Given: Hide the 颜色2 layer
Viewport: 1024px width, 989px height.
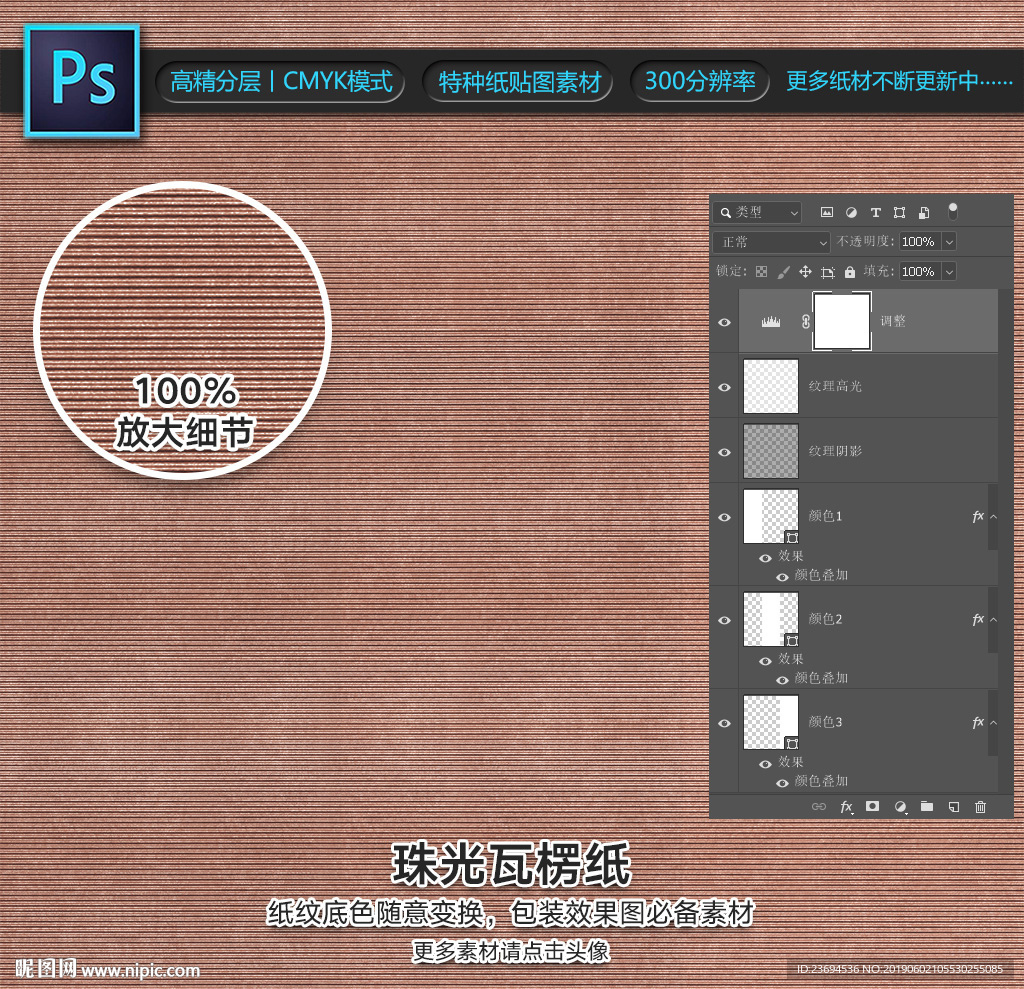Looking at the screenshot, I should click(x=724, y=620).
